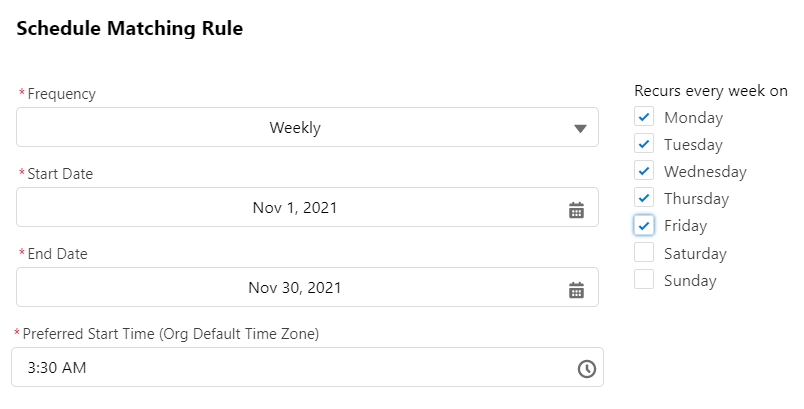This screenshot has width=804, height=409.
Task: Enable the Saturday checkbox
Action: tap(644, 253)
